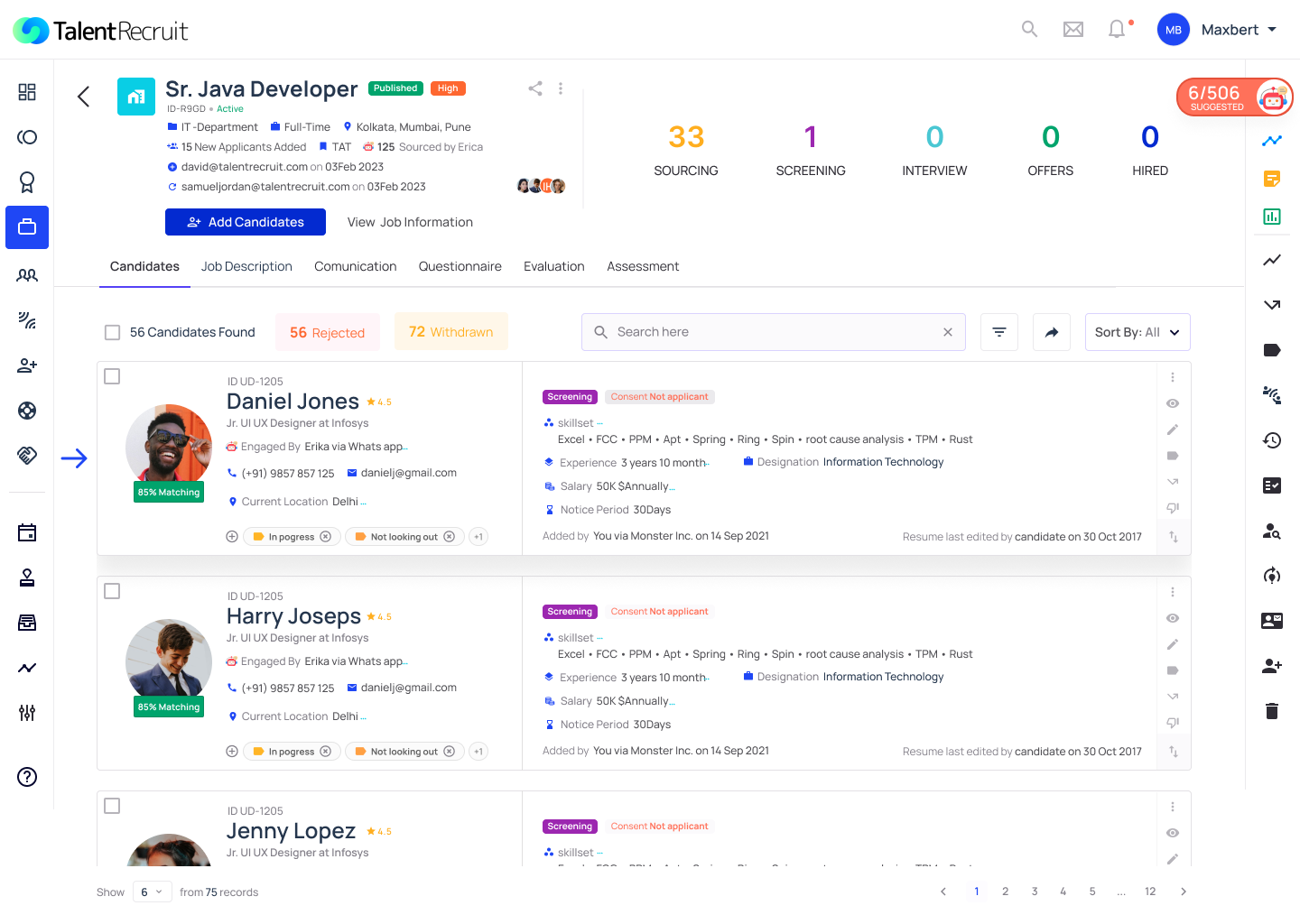This screenshot has width=1300, height=924.
Task: Open the mail envelope in the top bar
Action: (x=1073, y=30)
